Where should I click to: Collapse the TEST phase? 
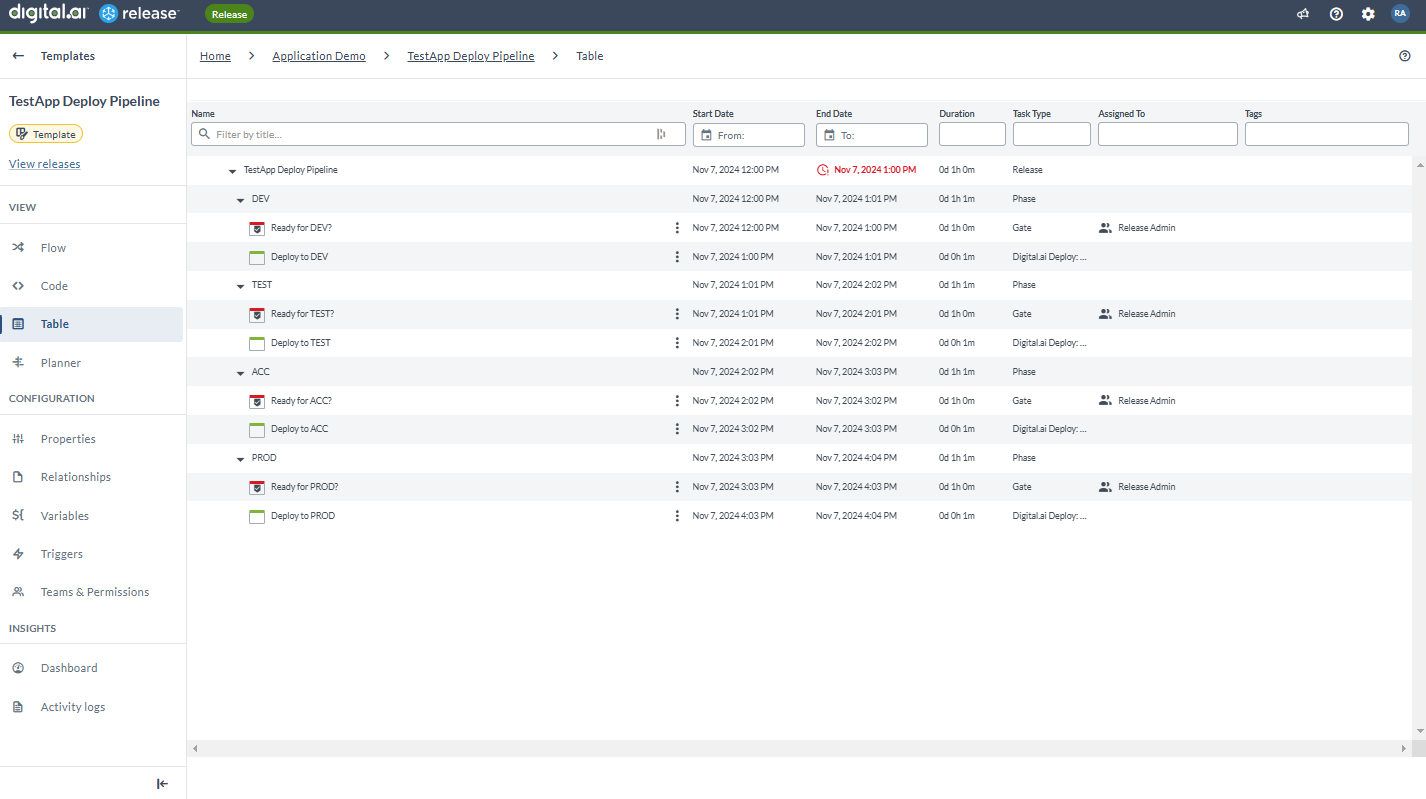(240, 286)
